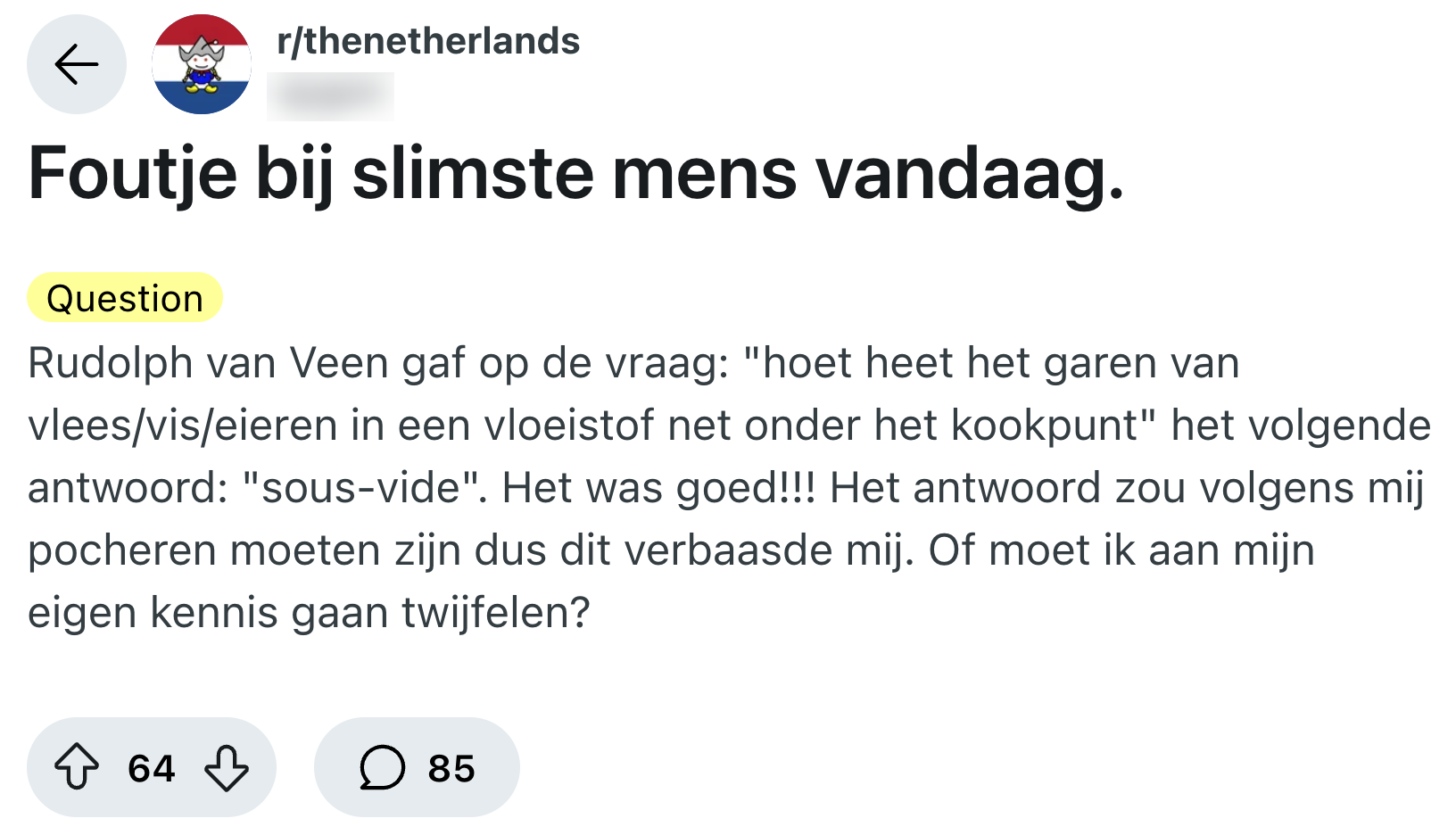Open the 85 comments count
The height and width of the screenshot is (835, 1456).
[x=451, y=768]
